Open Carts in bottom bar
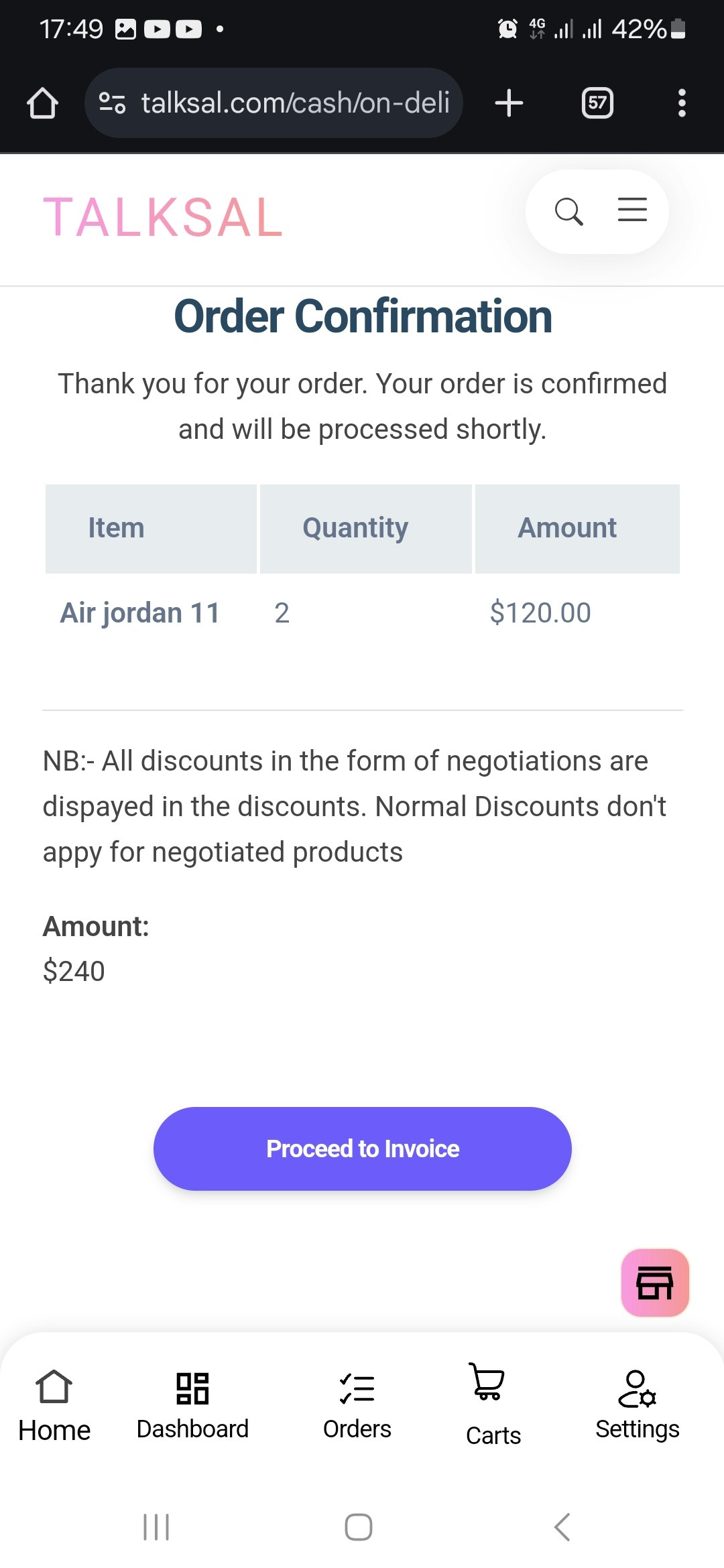The height and width of the screenshot is (1568, 724). tap(493, 1405)
